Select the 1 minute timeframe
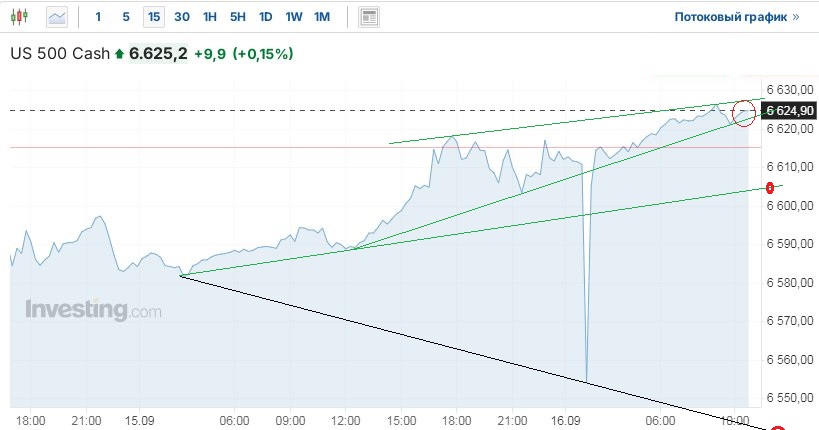The image size is (819, 430). pyautogui.click(x=97, y=17)
